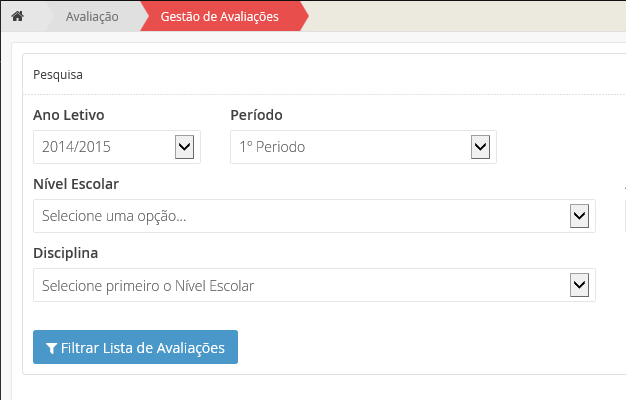
Task: Select the Gestão de Avaliações breadcrumb tab
Action: click(x=220, y=17)
